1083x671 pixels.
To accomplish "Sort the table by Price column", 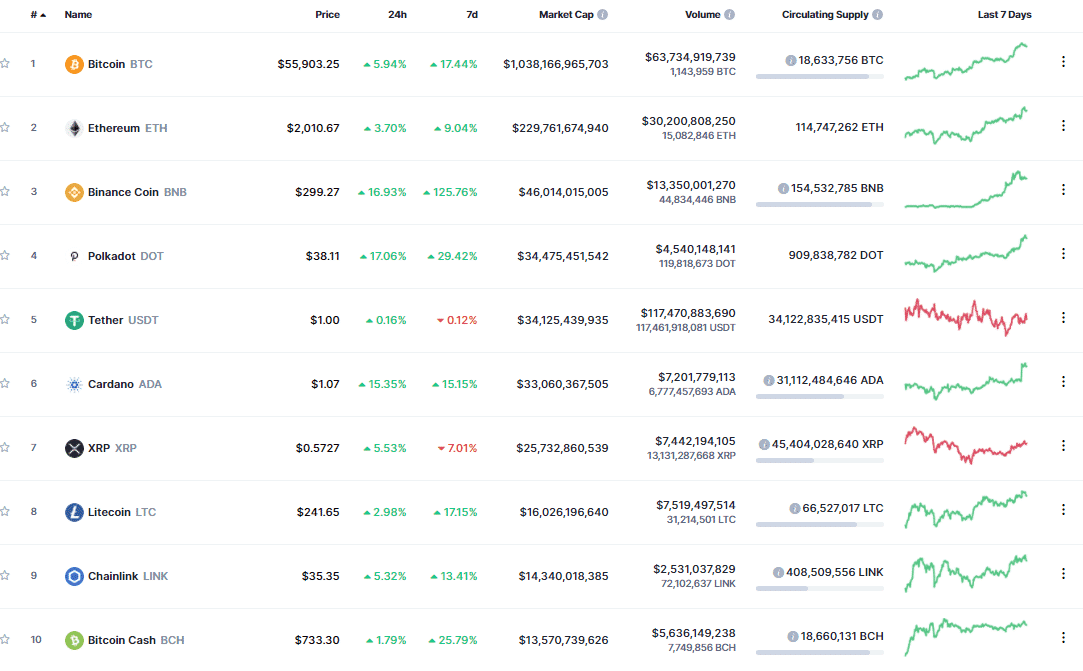I will pyautogui.click(x=327, y=15).
